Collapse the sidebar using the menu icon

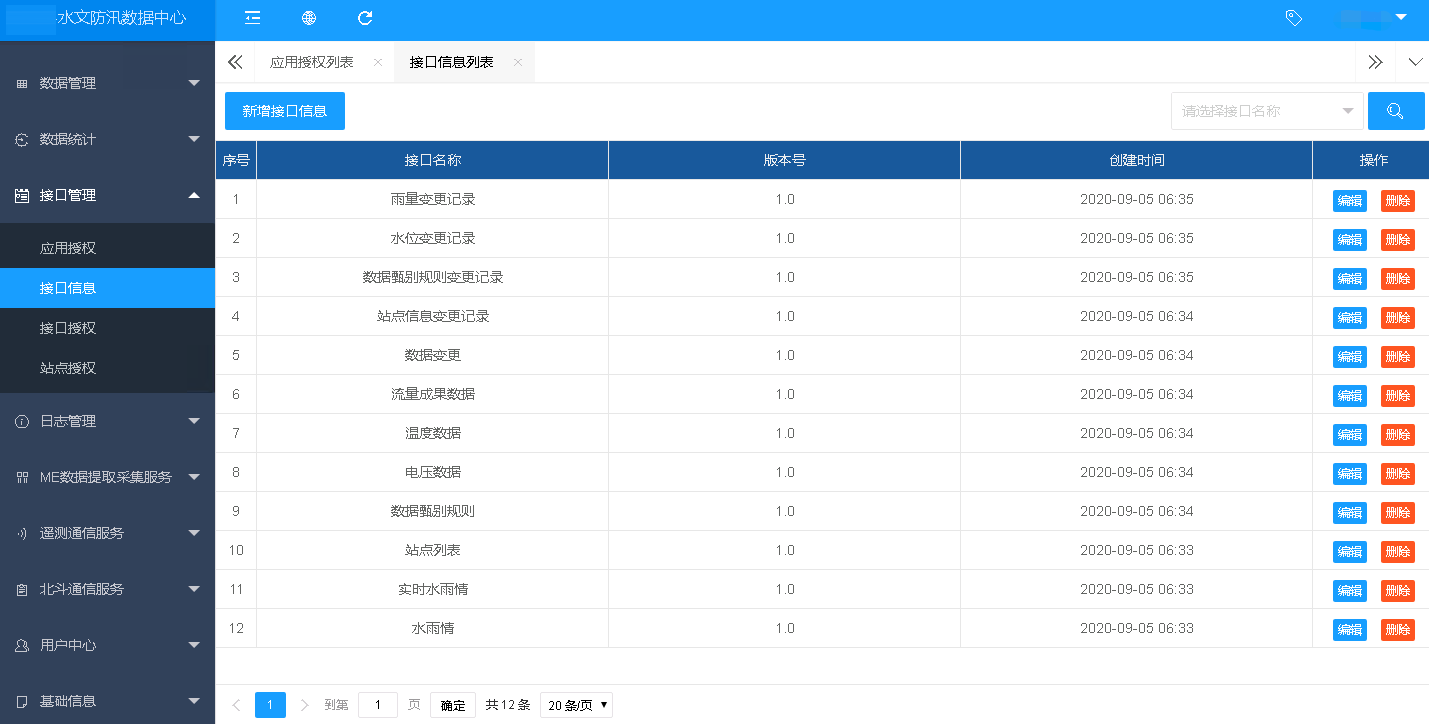coord(252,18)
